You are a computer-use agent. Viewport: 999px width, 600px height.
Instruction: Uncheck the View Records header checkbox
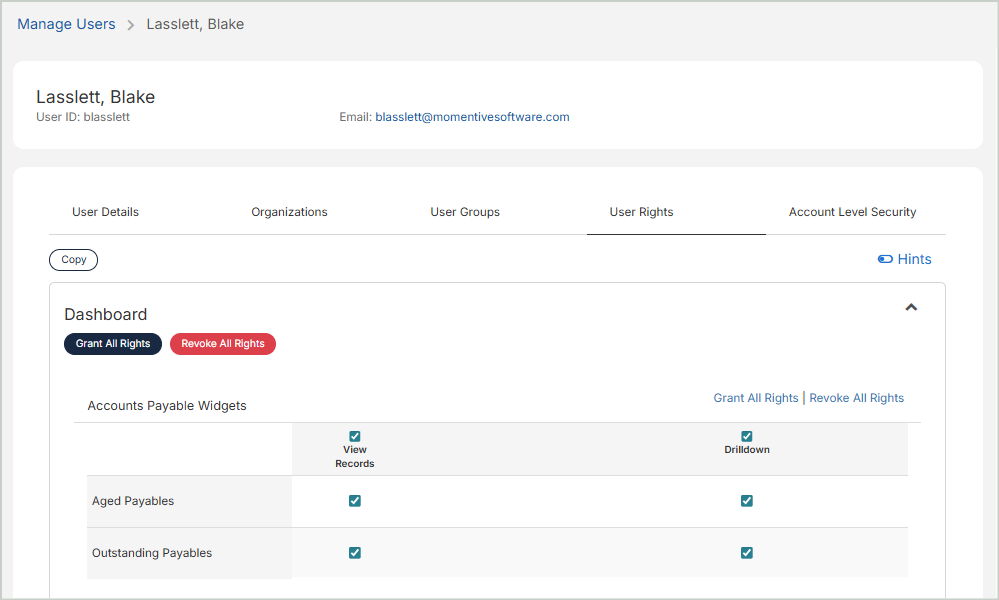point(355,436)
